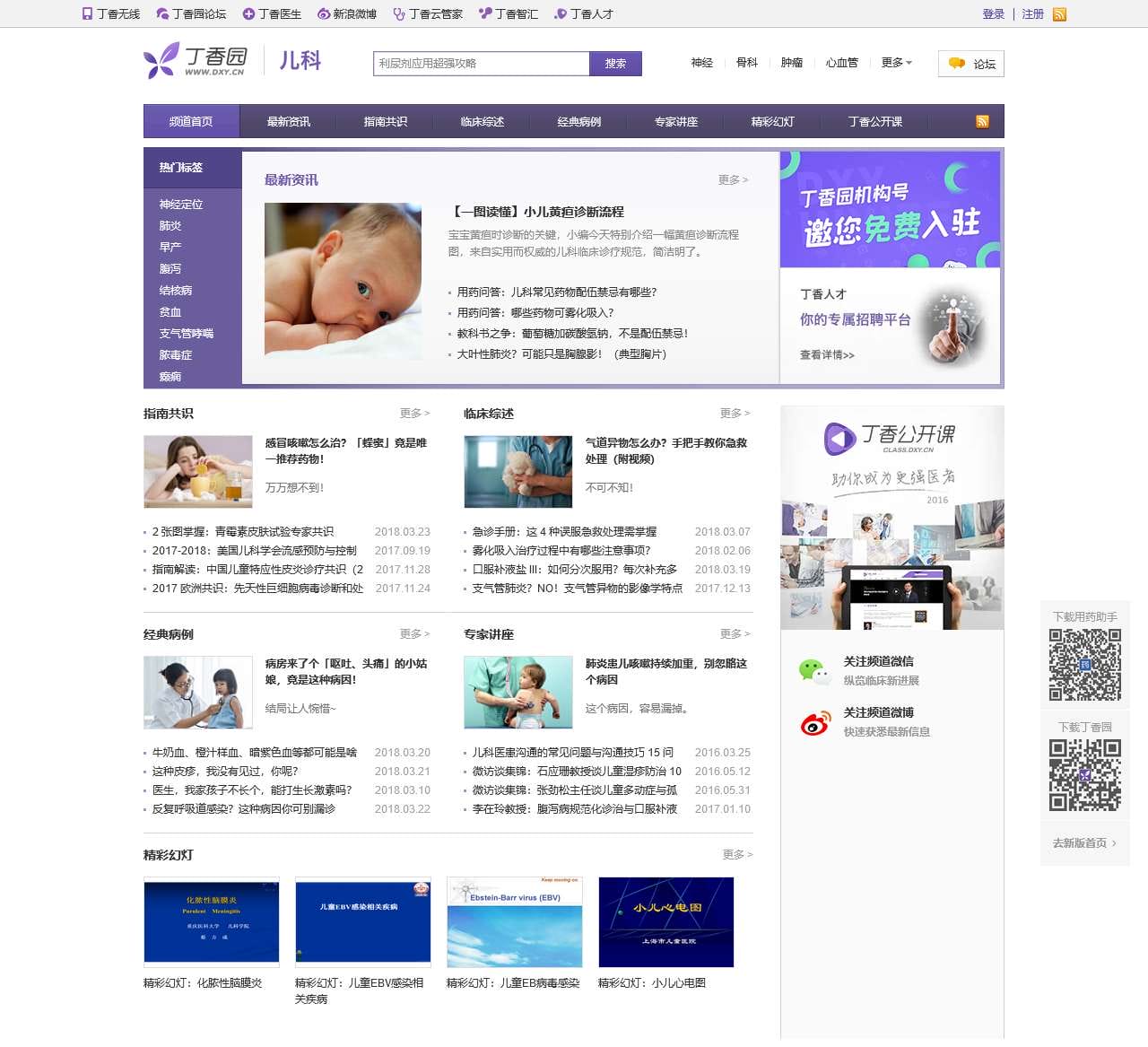
Task: Select the 频道首页 tab
Action: (191, 121)
